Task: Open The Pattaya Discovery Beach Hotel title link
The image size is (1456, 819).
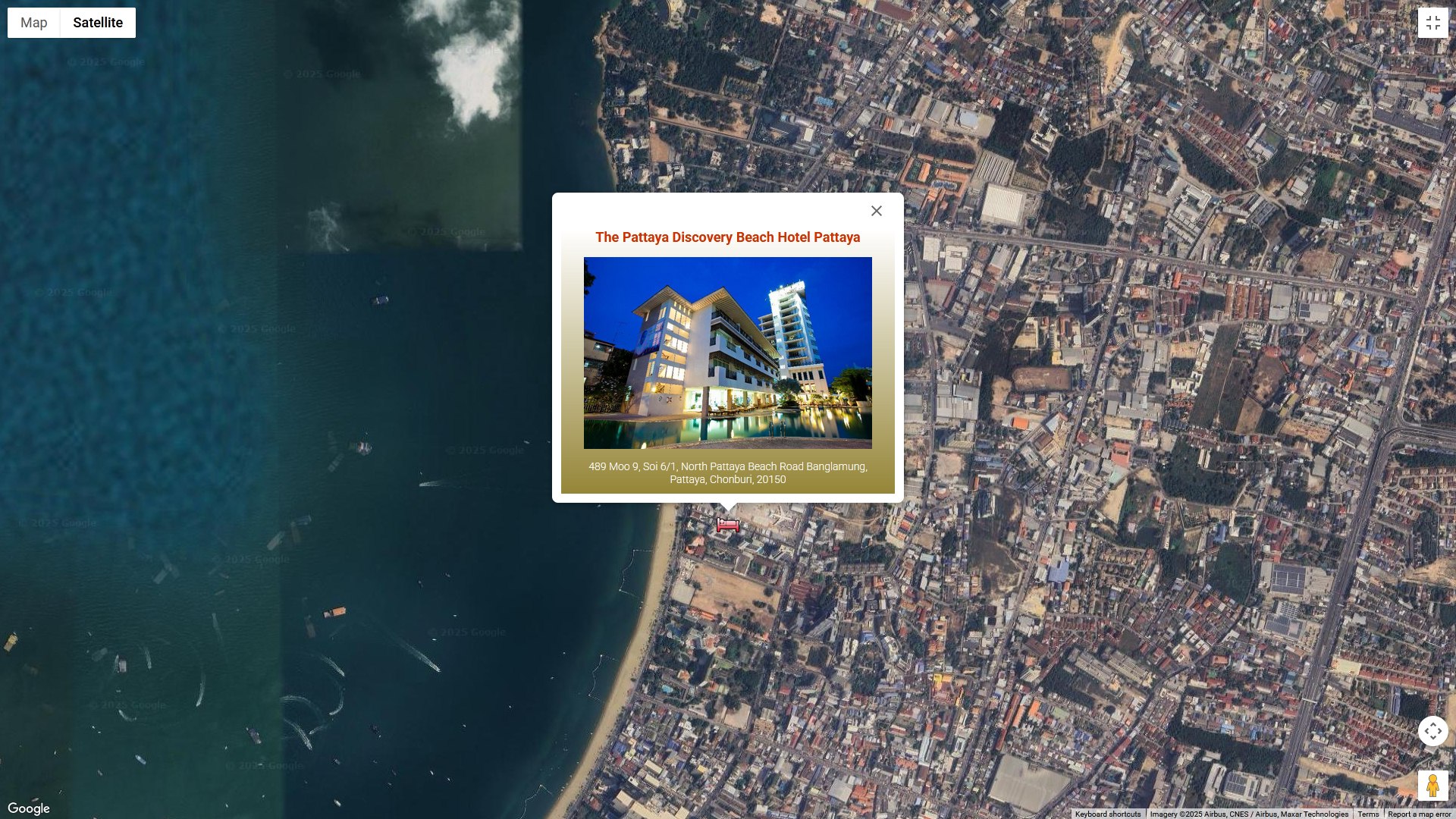Action: pyautogui.click(x=727, y=237)
